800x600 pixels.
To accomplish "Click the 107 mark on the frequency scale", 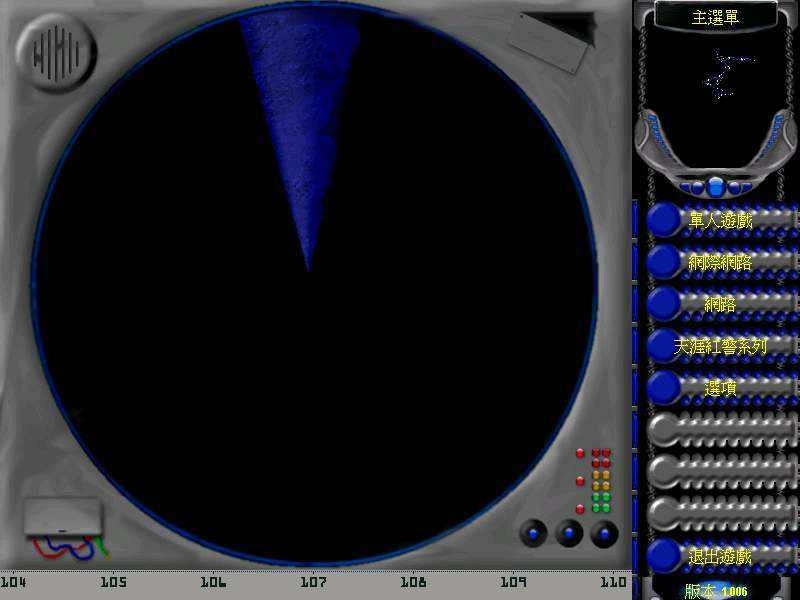I will pyautogui.click(x=313, y=582).
